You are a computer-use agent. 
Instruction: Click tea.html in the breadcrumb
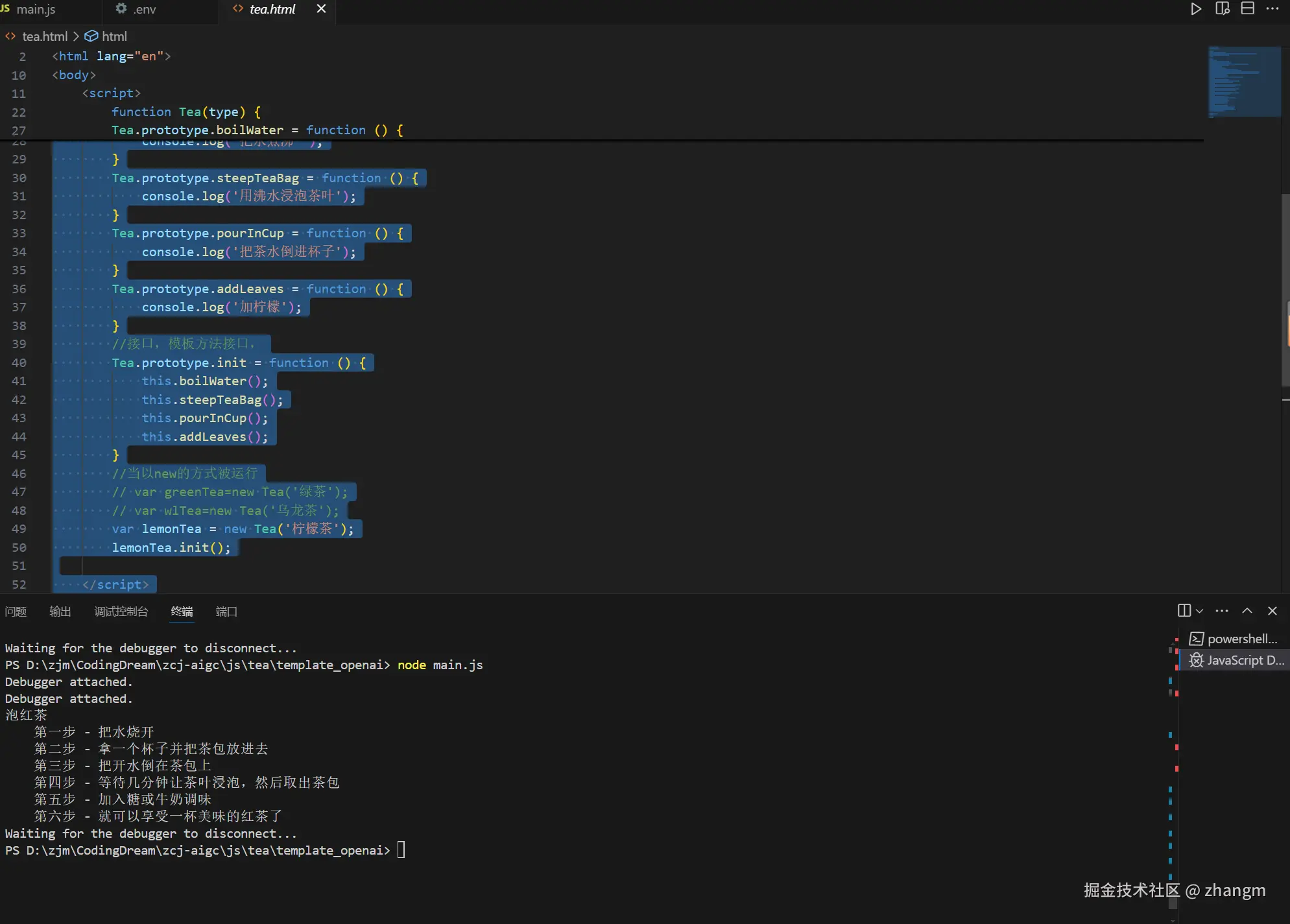pyautogui.click(x=45, y=37)
